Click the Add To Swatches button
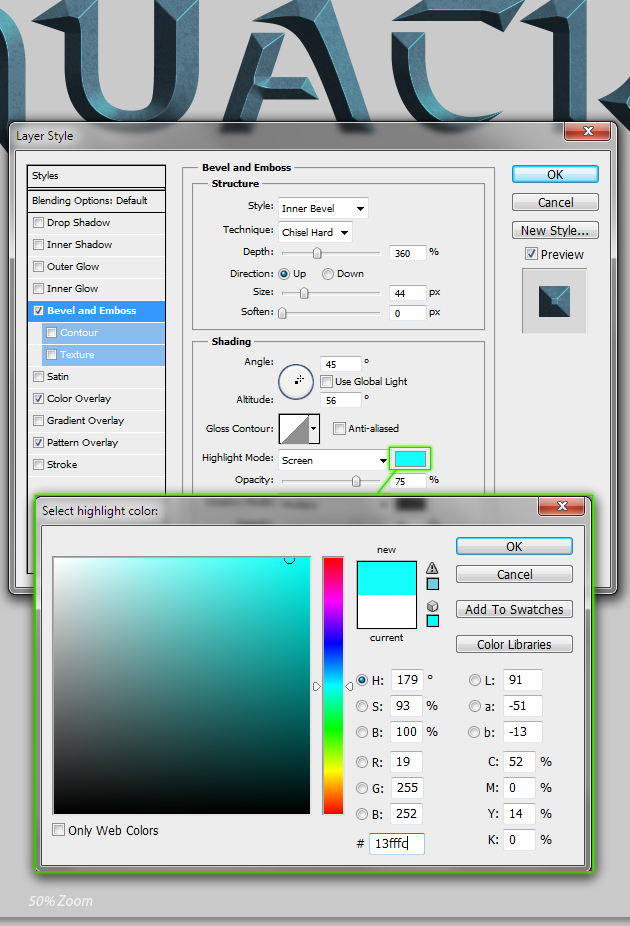The image size is (630, 926). pyautogui.click(x=514, y=610)
